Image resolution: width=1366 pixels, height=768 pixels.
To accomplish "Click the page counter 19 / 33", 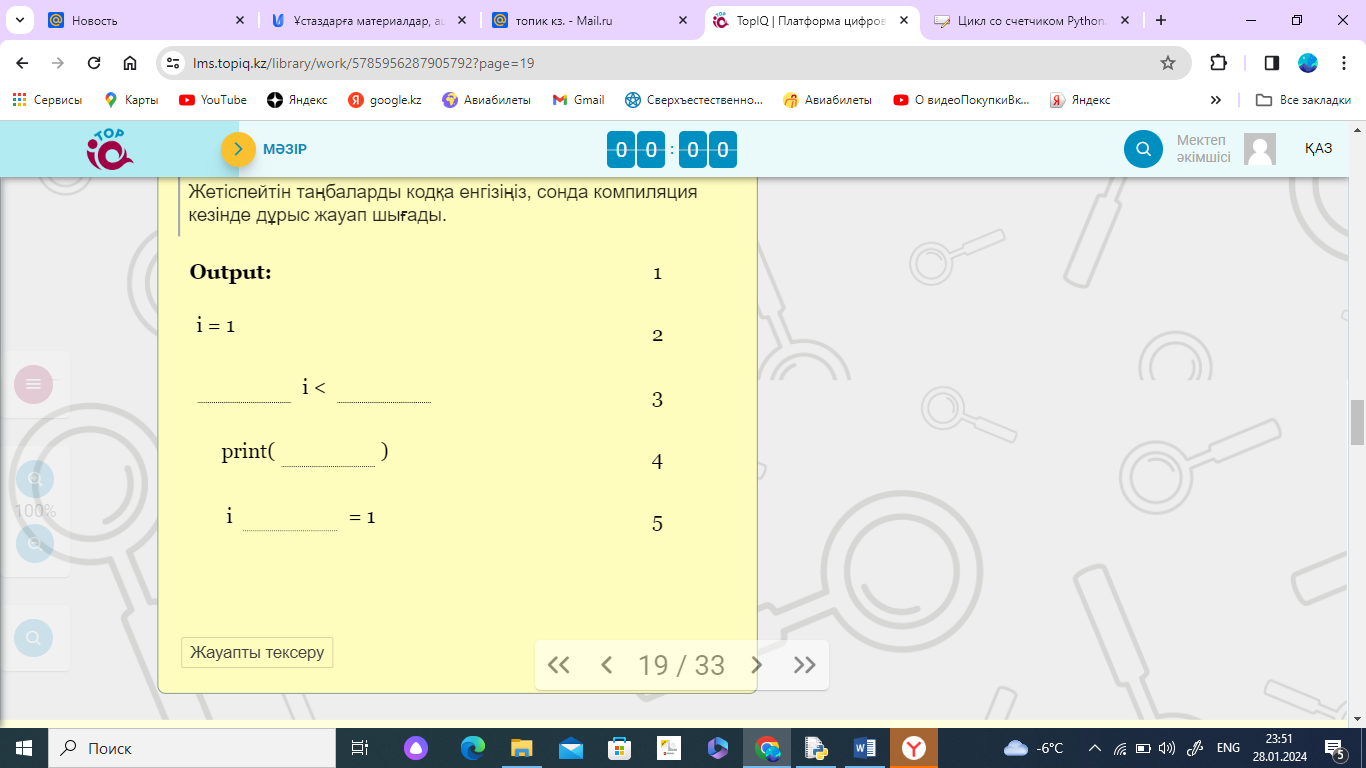I will click(x=681, y=665).
